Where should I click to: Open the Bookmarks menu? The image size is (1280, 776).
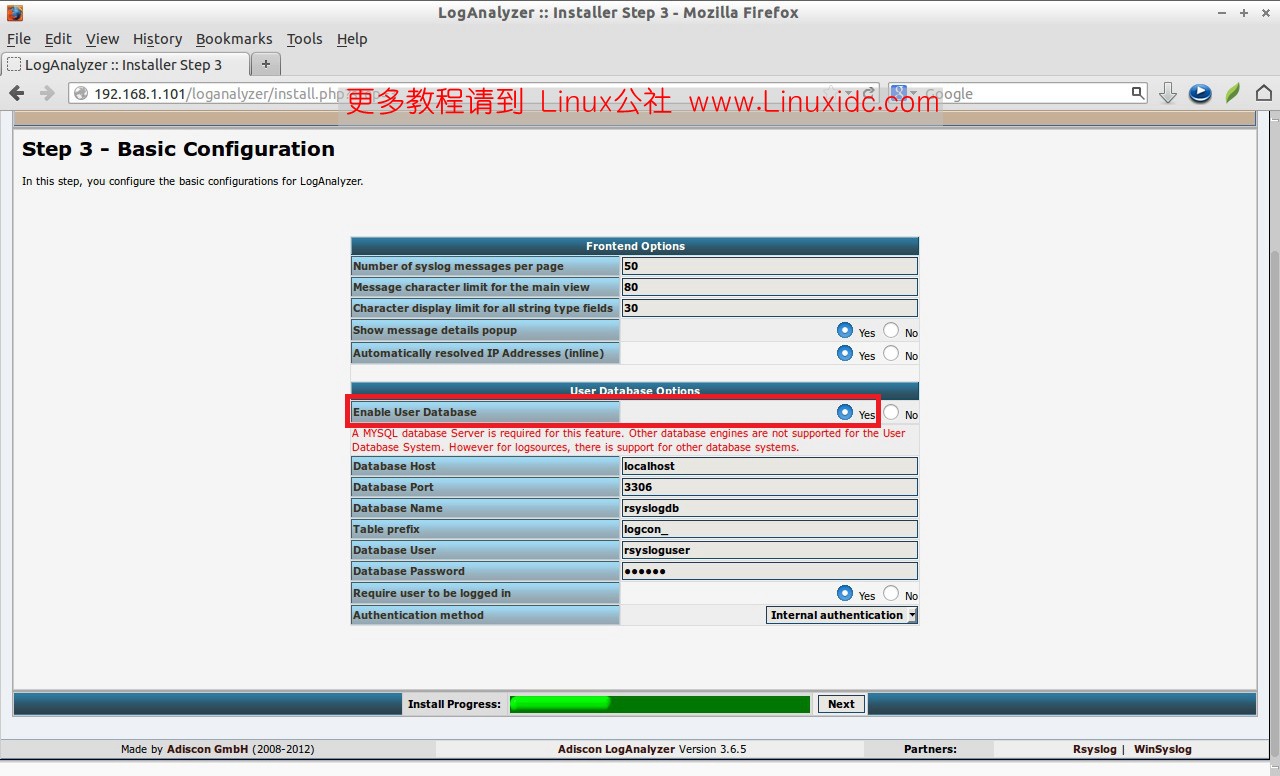coord(234,39)
